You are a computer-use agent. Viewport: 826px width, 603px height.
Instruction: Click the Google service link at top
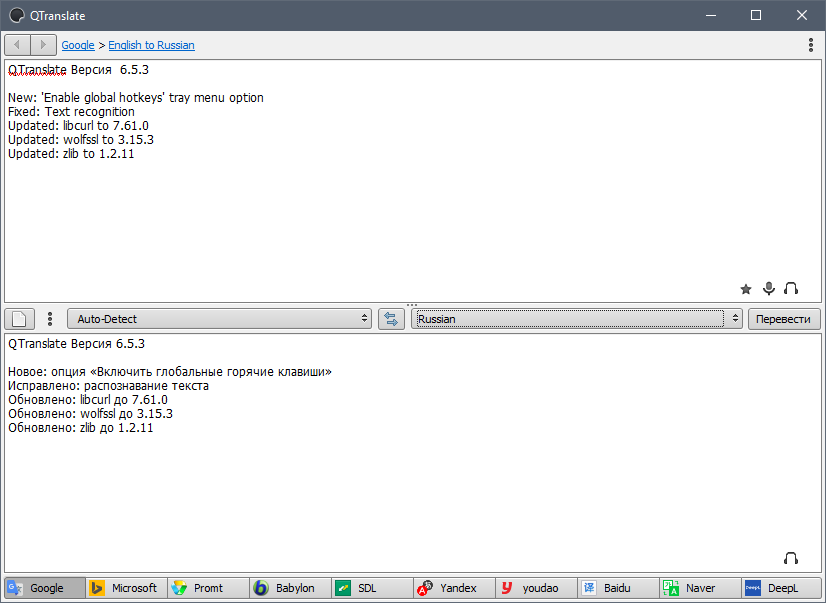coord(78,45)
